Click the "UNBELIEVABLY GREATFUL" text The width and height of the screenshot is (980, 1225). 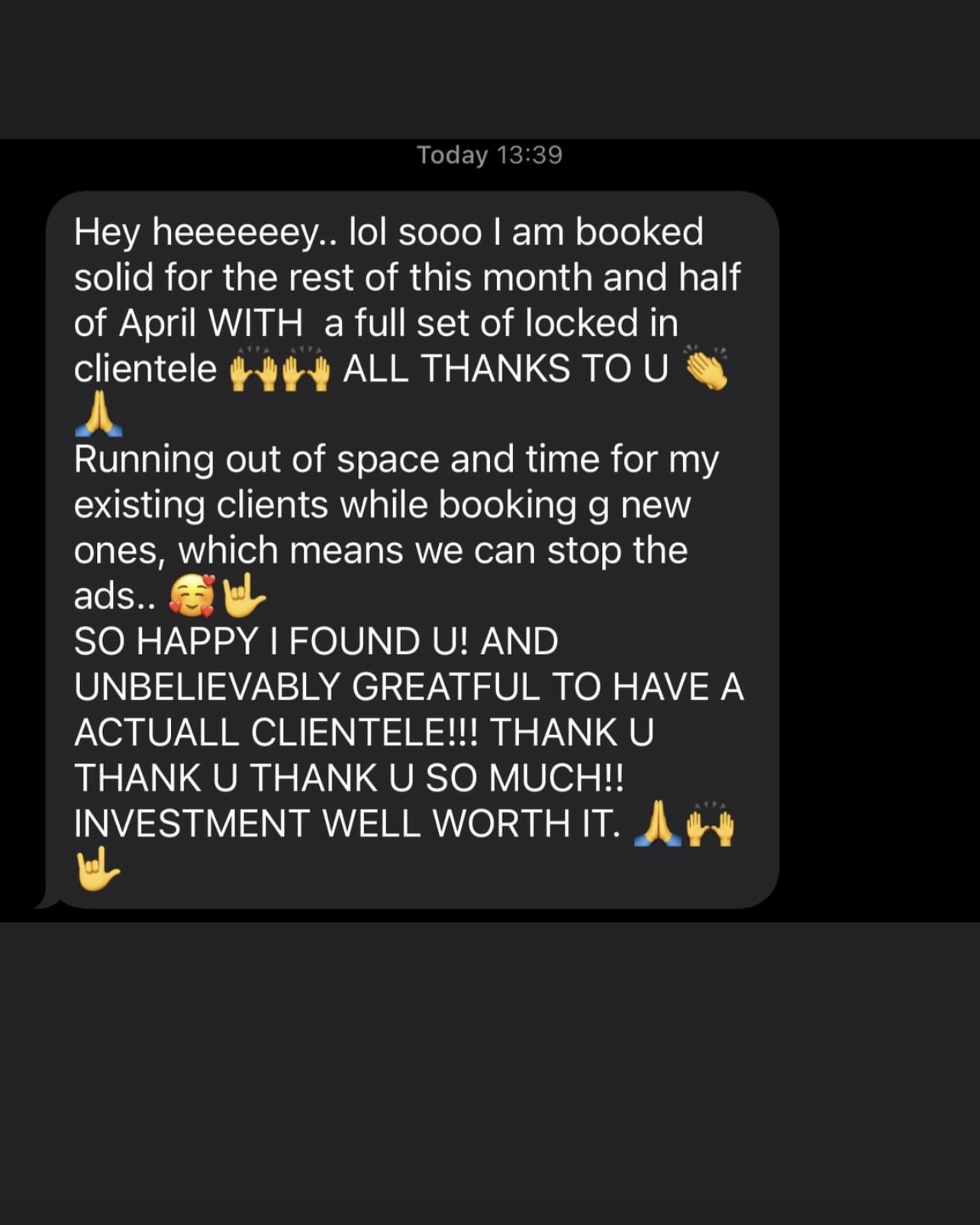click(x=306, y=687)
